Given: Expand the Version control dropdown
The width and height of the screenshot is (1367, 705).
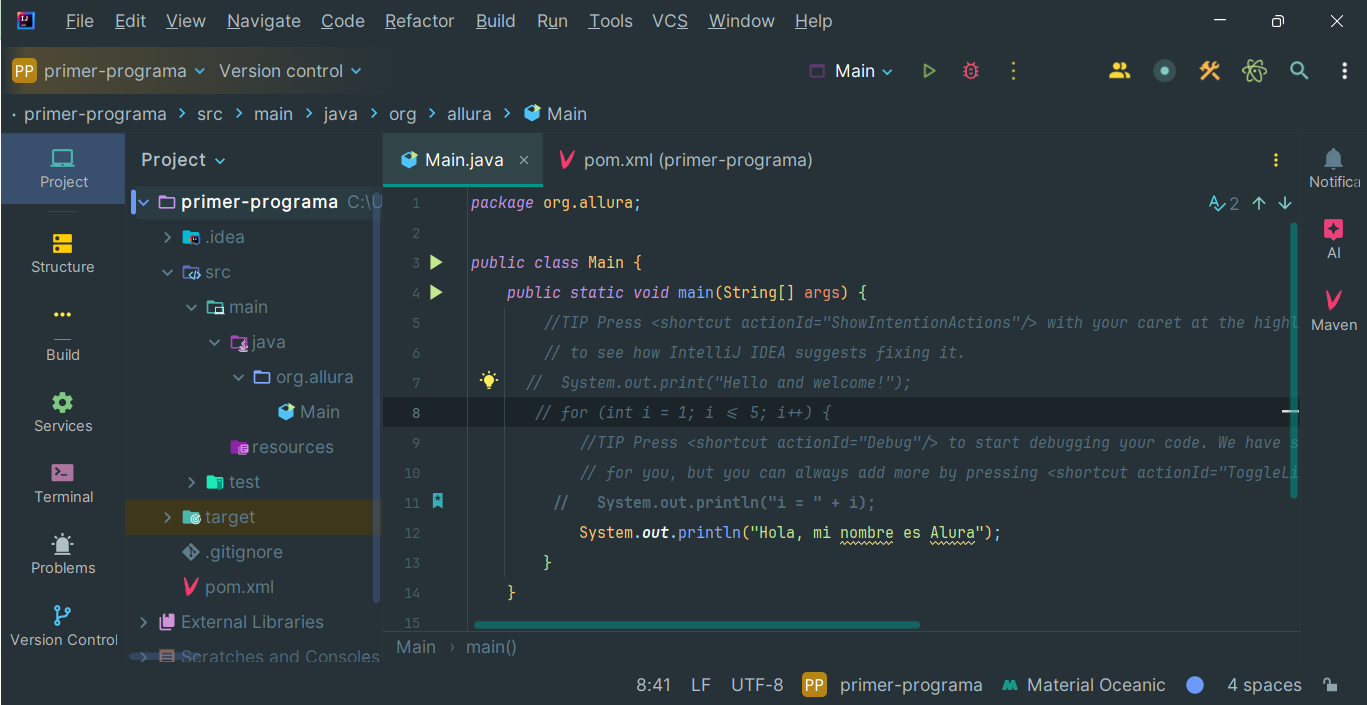Looking at the screenshot, I should 290,71.
